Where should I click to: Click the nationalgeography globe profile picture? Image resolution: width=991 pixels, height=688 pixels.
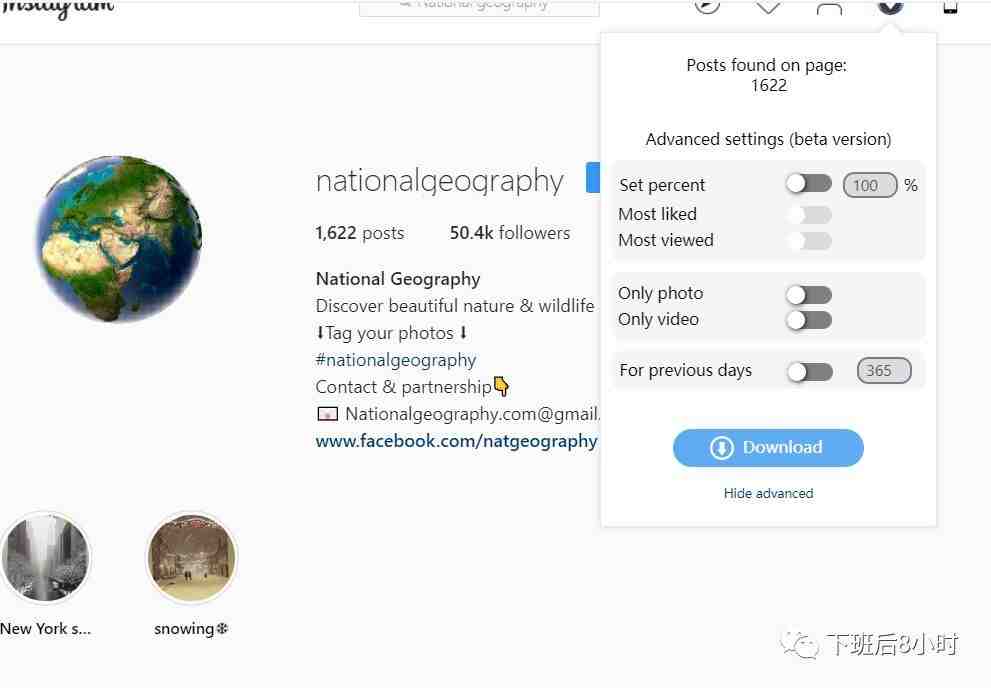119,239
